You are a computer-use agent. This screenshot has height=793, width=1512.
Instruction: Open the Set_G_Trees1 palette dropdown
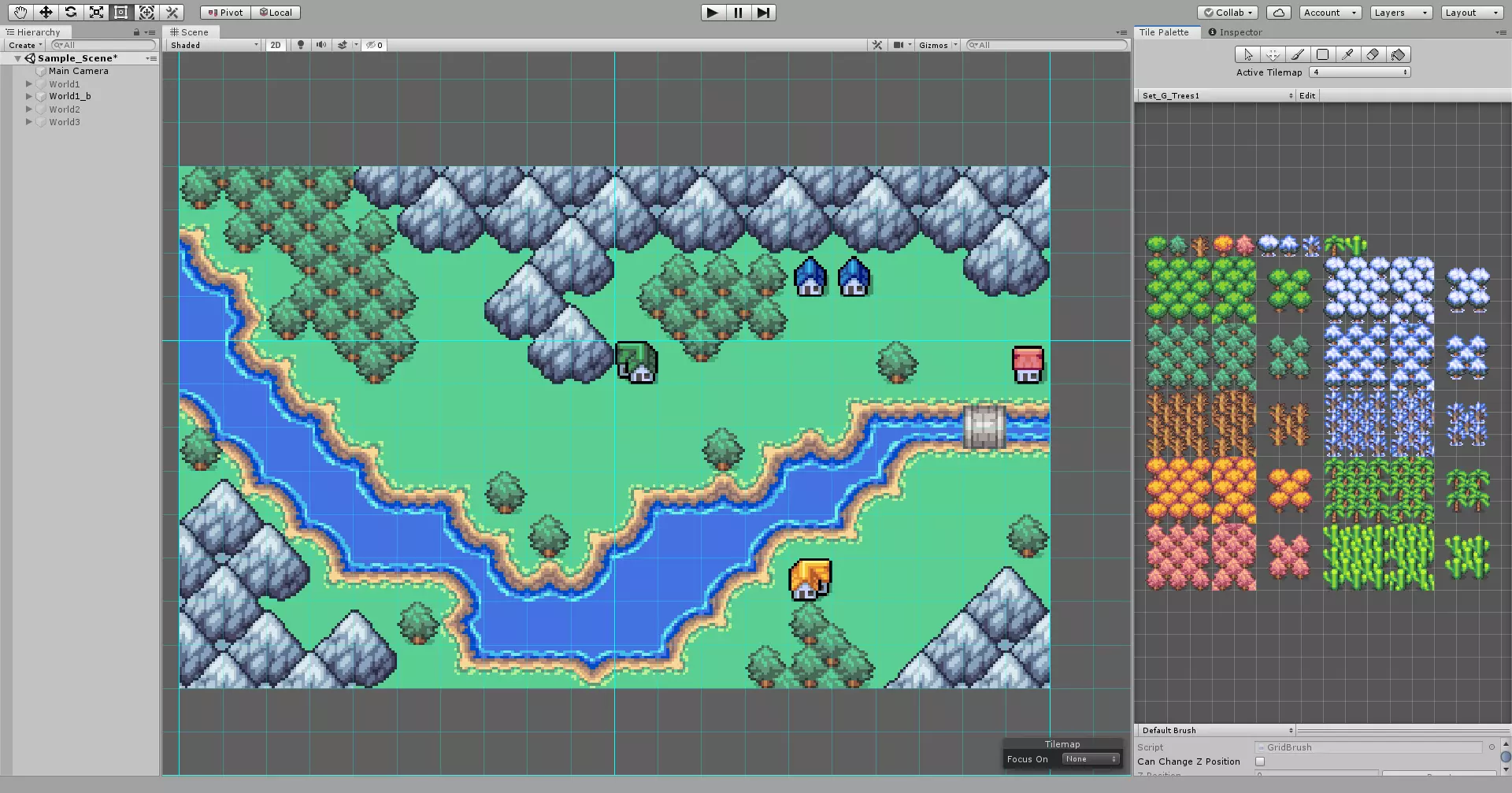[1216, 95]
